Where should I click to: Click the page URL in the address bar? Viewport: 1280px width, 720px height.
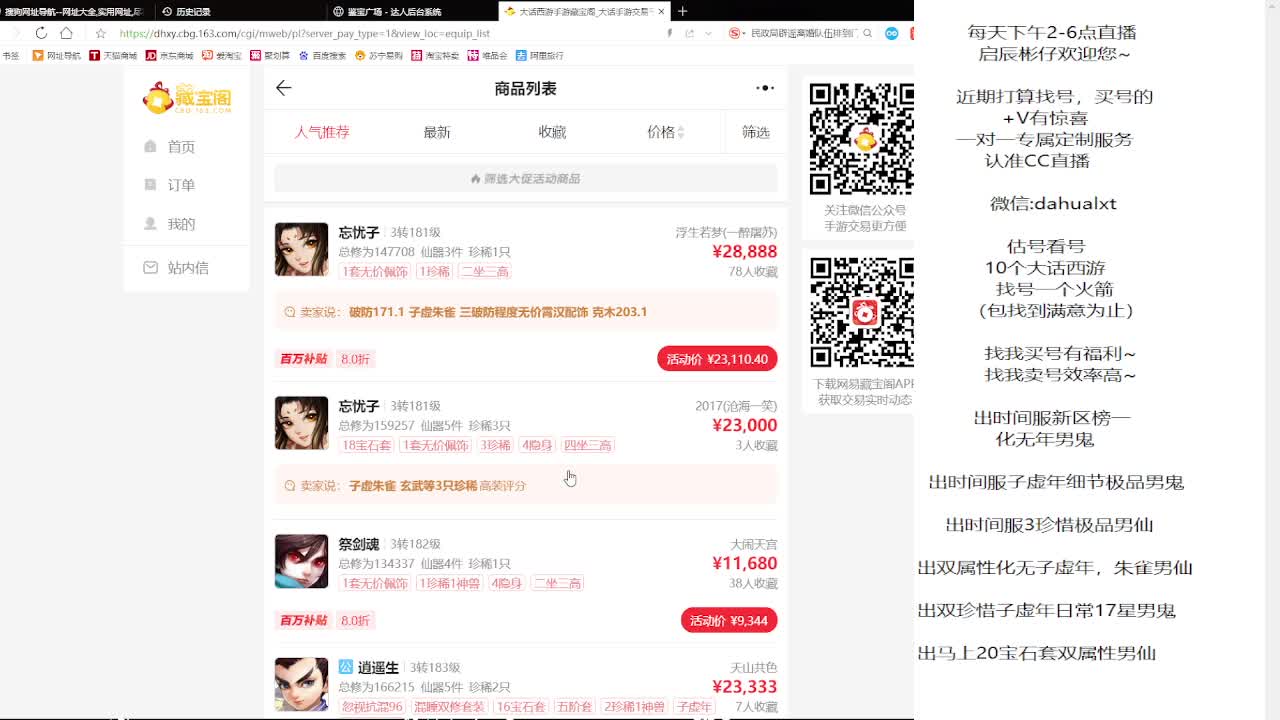click(305, 33)
